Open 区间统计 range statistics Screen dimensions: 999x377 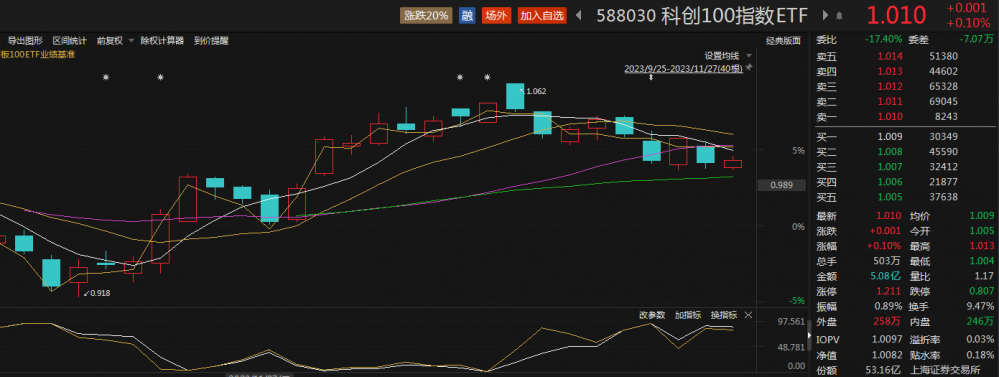(69, 41)
